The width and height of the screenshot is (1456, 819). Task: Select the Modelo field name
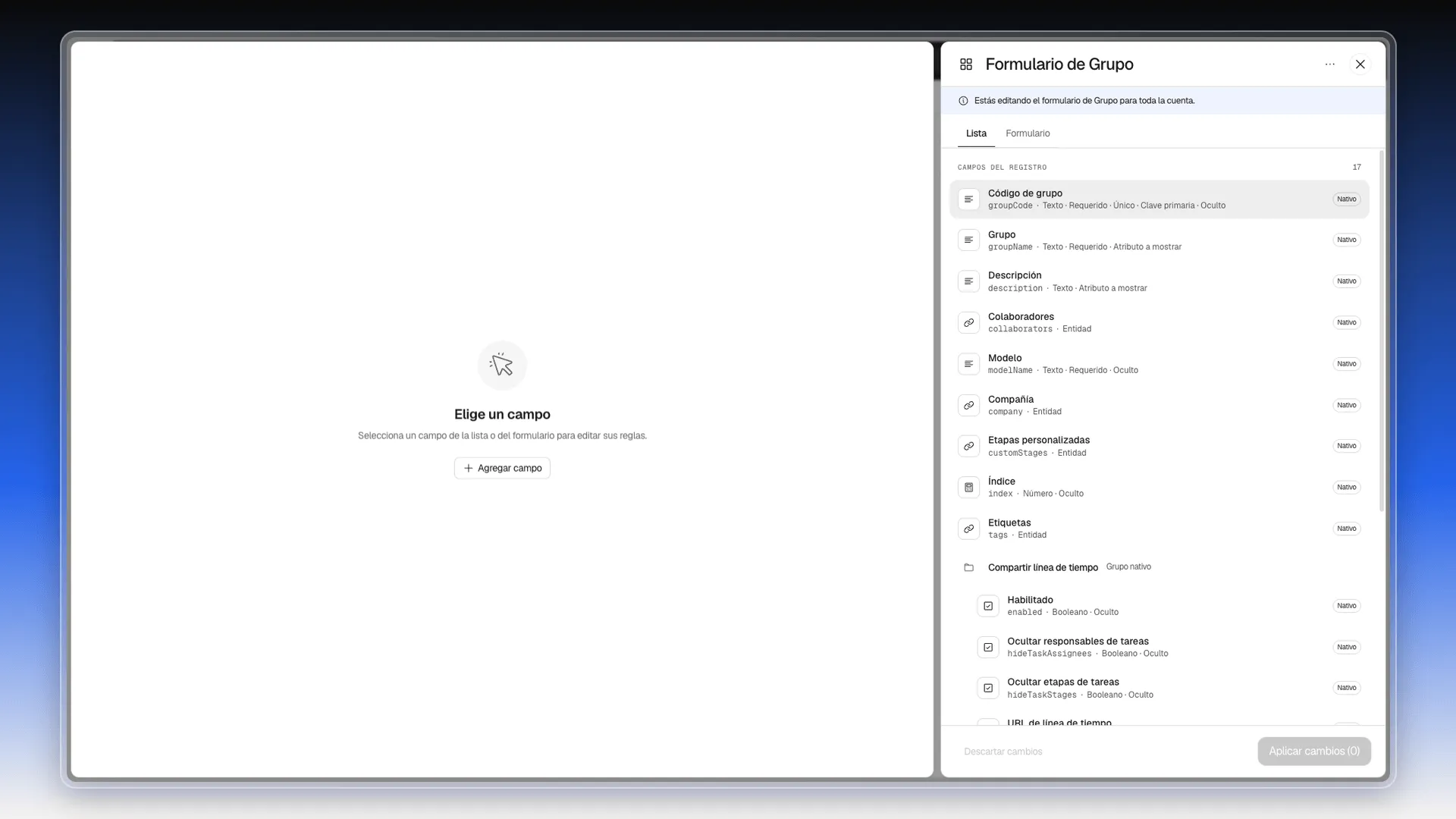pos(1005,358)
